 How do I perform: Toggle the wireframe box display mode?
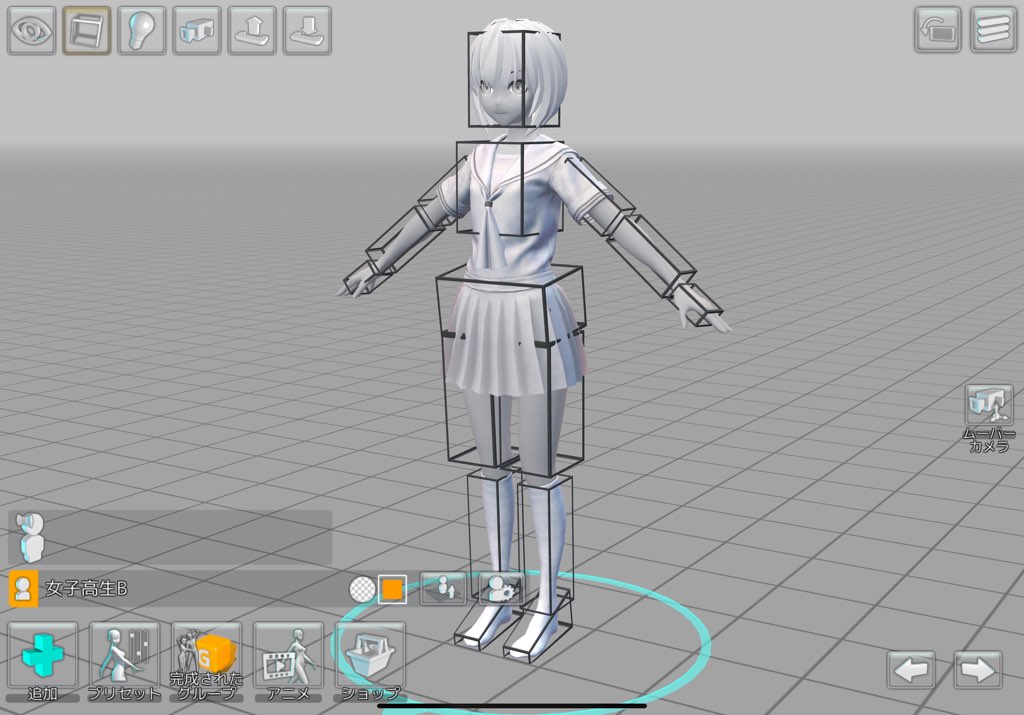click(87, 31)
